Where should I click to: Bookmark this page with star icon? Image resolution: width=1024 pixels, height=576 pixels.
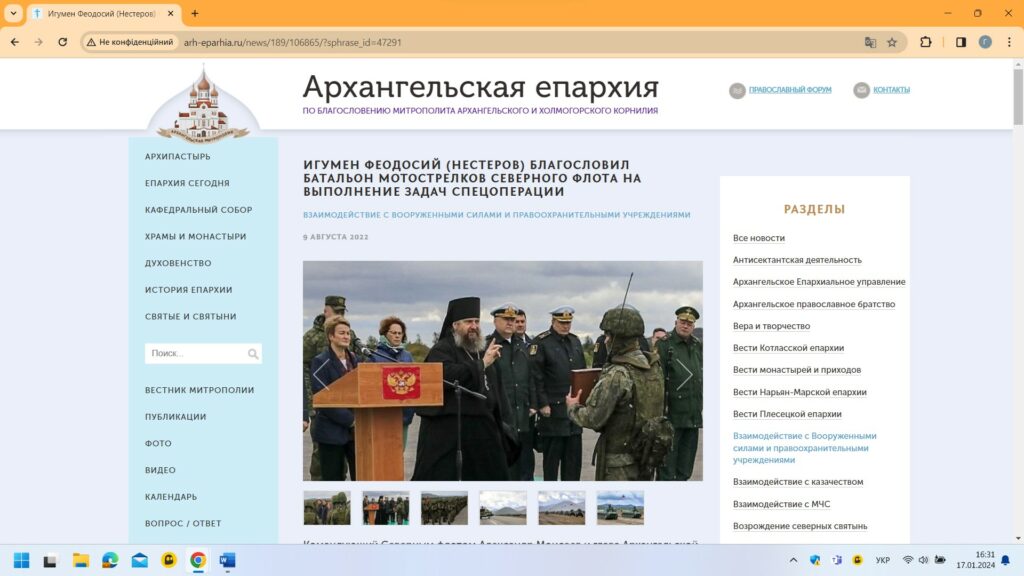pyautogui.click(x=892, y=42)
